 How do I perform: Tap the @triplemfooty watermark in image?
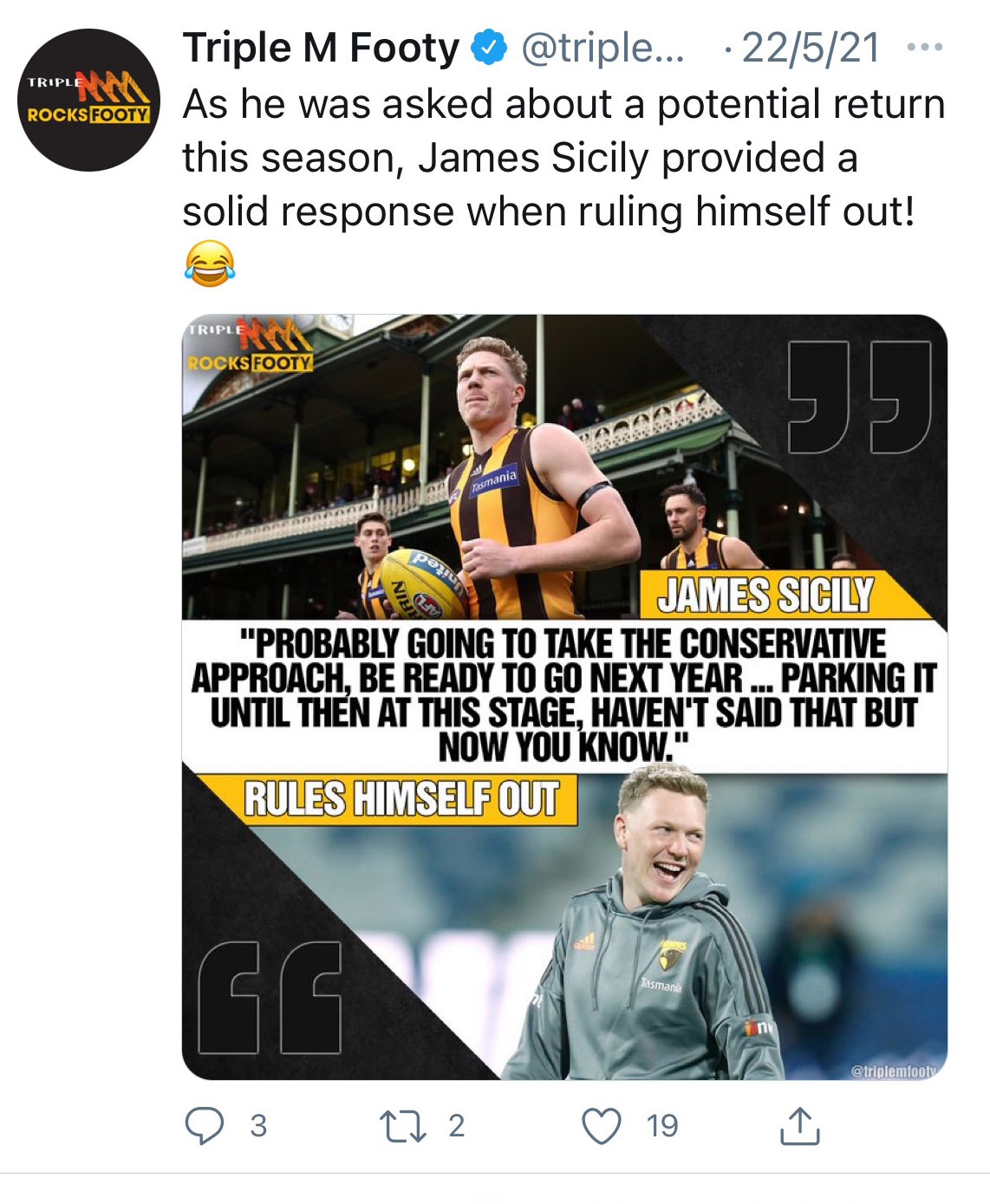[894, 1071]
